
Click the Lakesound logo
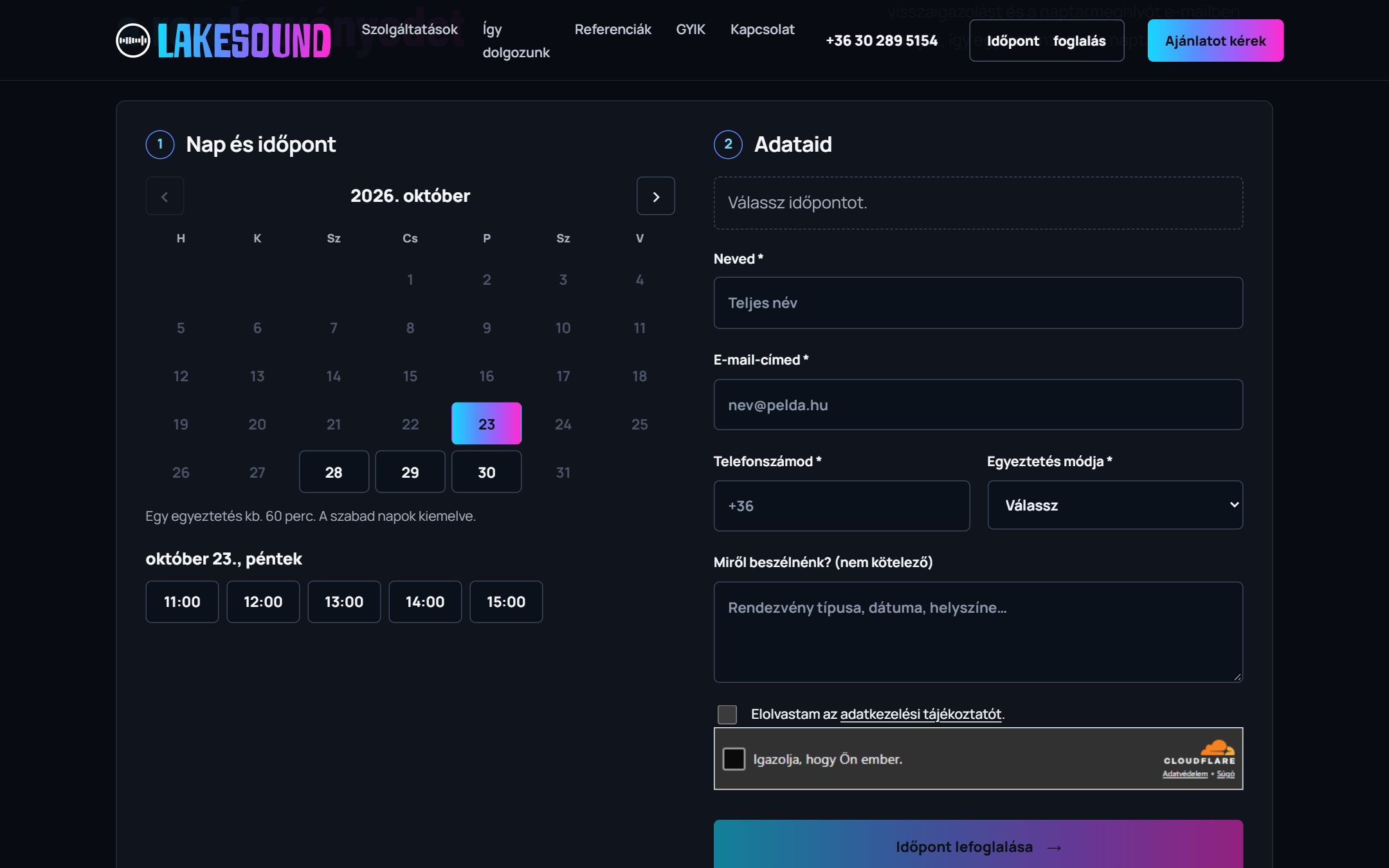coord(223,41)
